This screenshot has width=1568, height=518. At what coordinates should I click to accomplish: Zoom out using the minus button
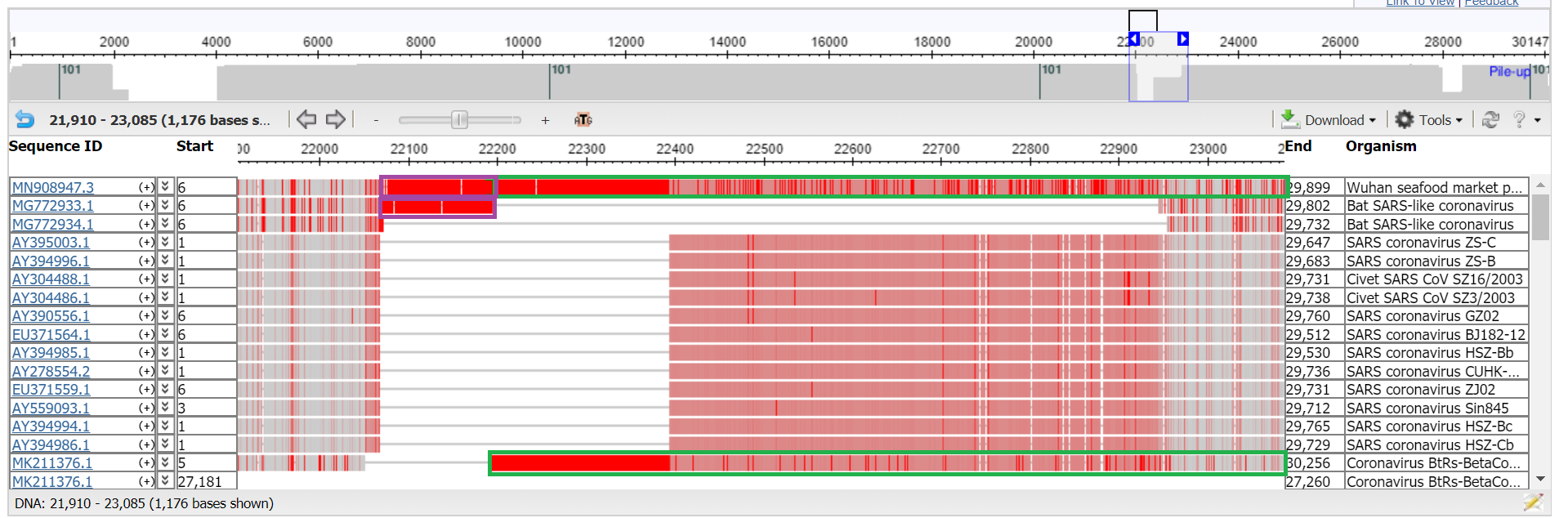click(376, 120)
